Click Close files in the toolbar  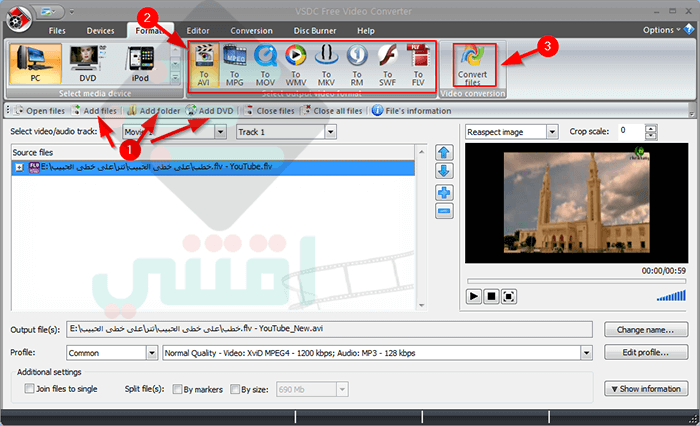coord(270,111)
